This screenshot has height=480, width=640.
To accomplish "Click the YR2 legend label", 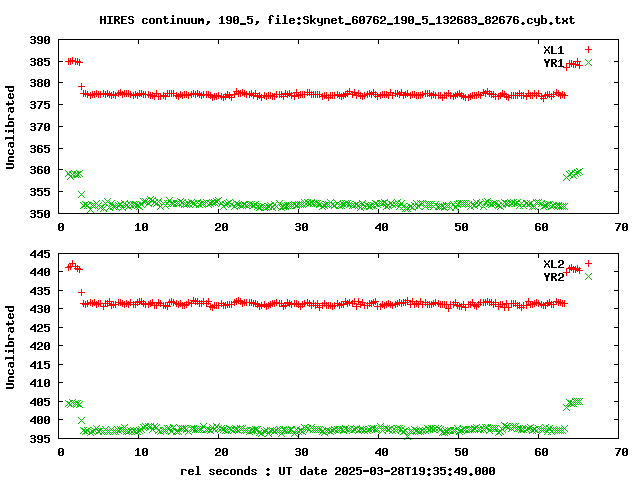I will tap(553, 277).
